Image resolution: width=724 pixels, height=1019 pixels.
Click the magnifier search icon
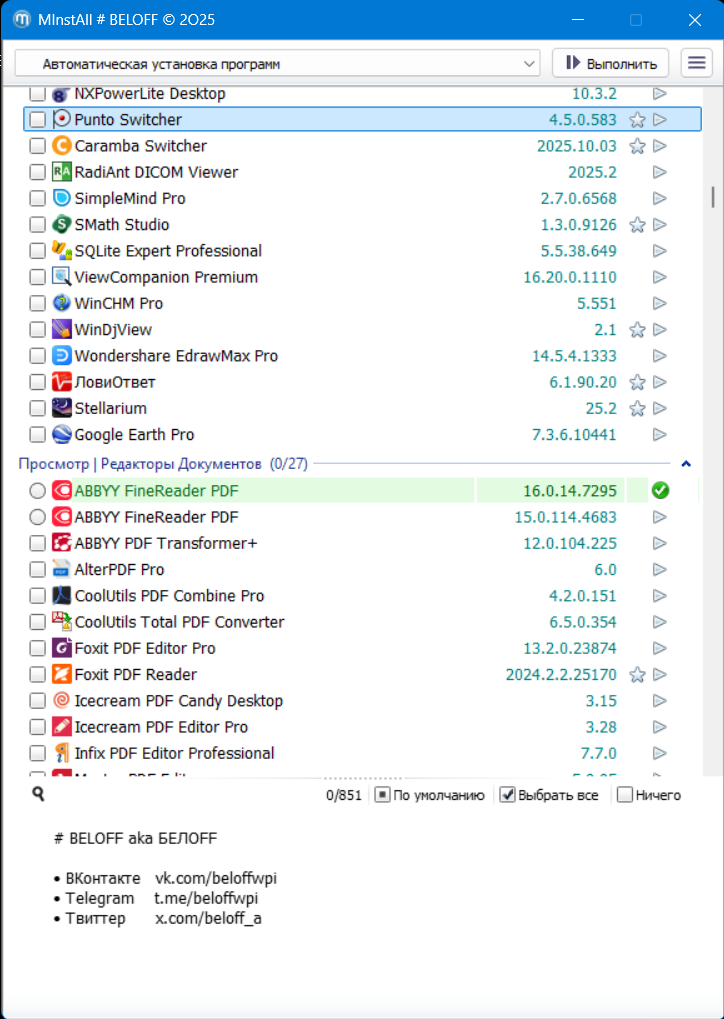(38, 794)
